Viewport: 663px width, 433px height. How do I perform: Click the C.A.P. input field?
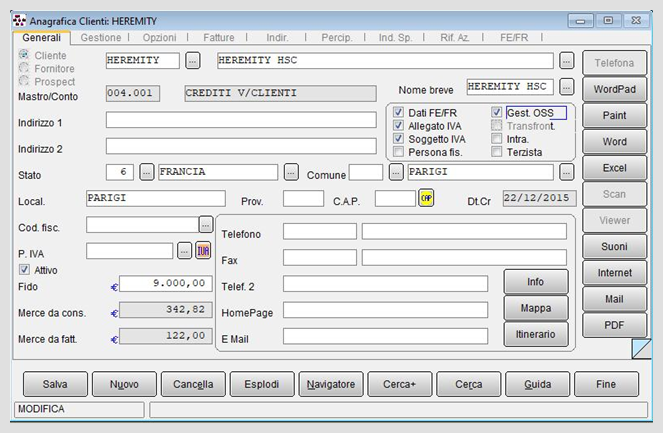(x=395, y=198)
